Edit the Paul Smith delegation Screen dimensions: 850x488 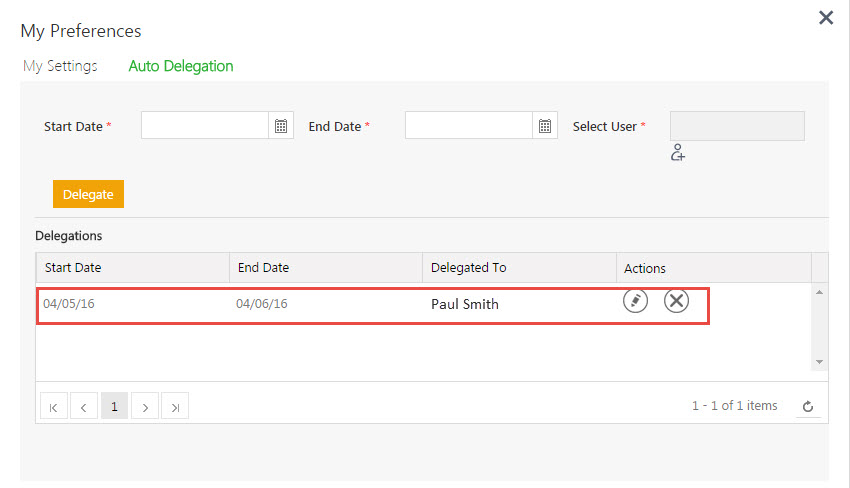click(x=635, y=301)
